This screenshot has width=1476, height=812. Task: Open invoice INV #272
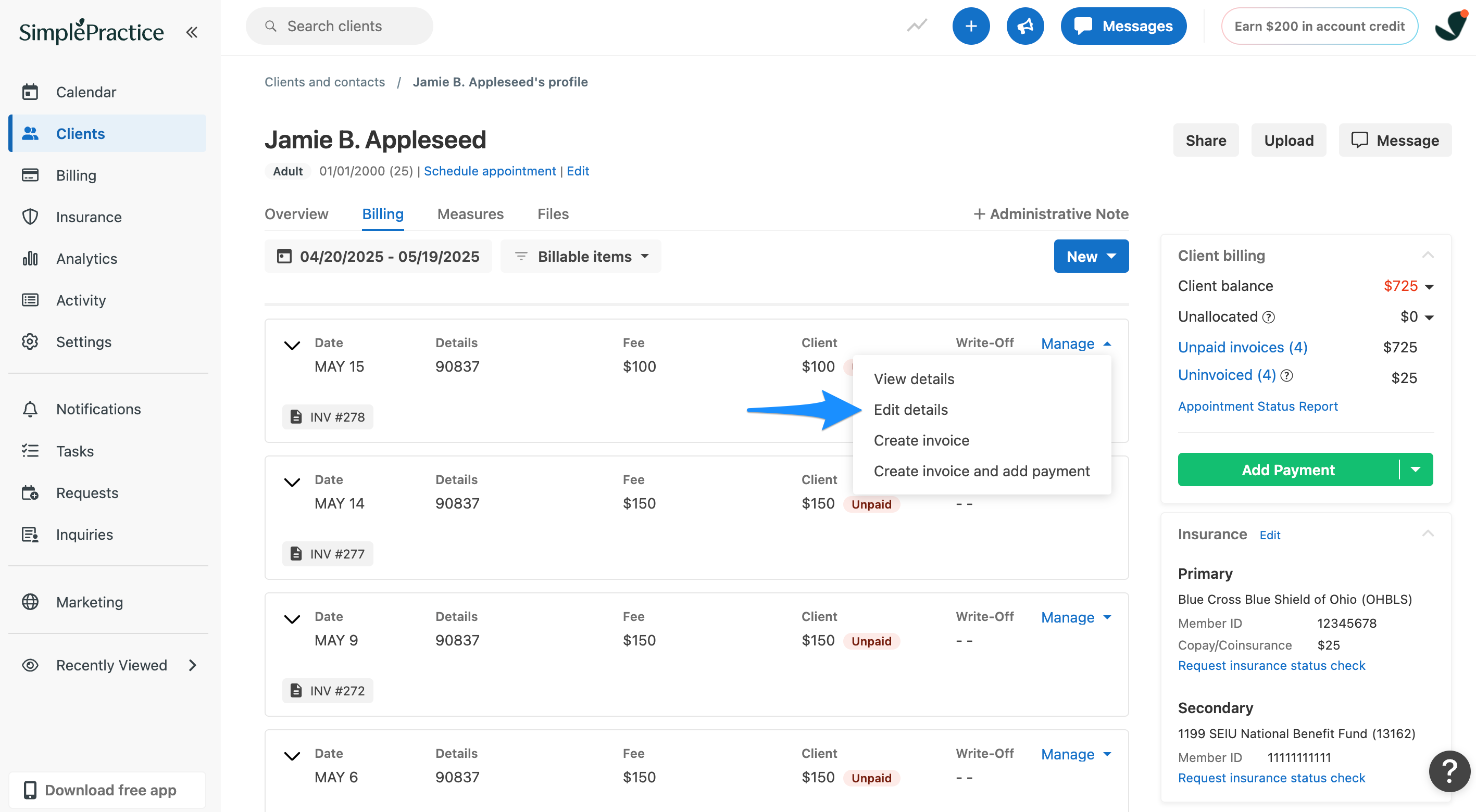click(327, 691)
